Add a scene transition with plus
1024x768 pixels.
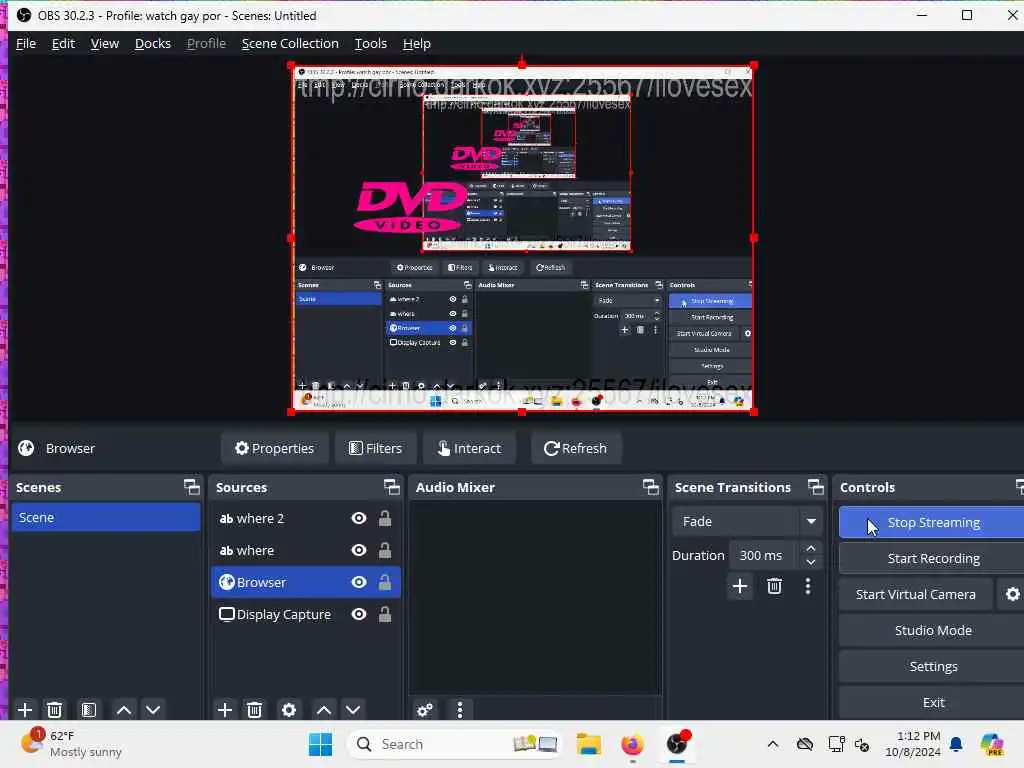coord(740,586)
